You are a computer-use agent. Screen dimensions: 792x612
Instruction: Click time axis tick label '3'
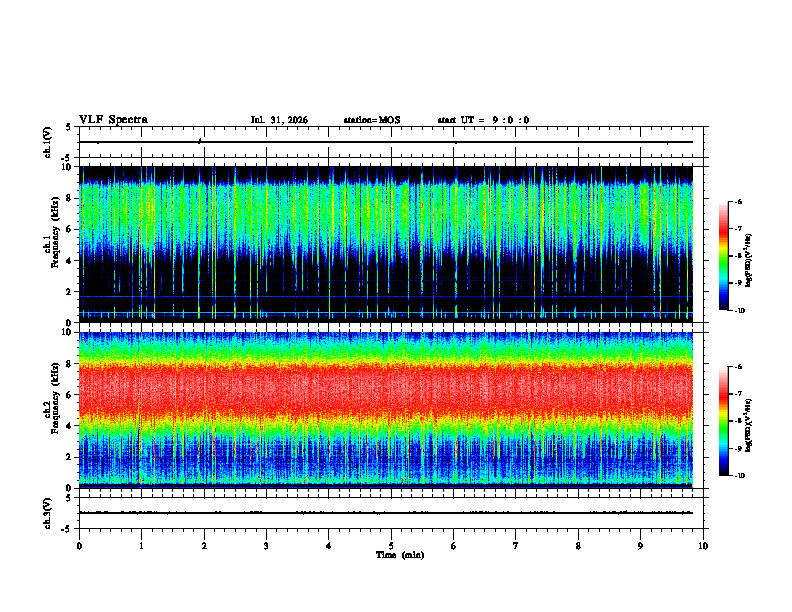point(266,546)
